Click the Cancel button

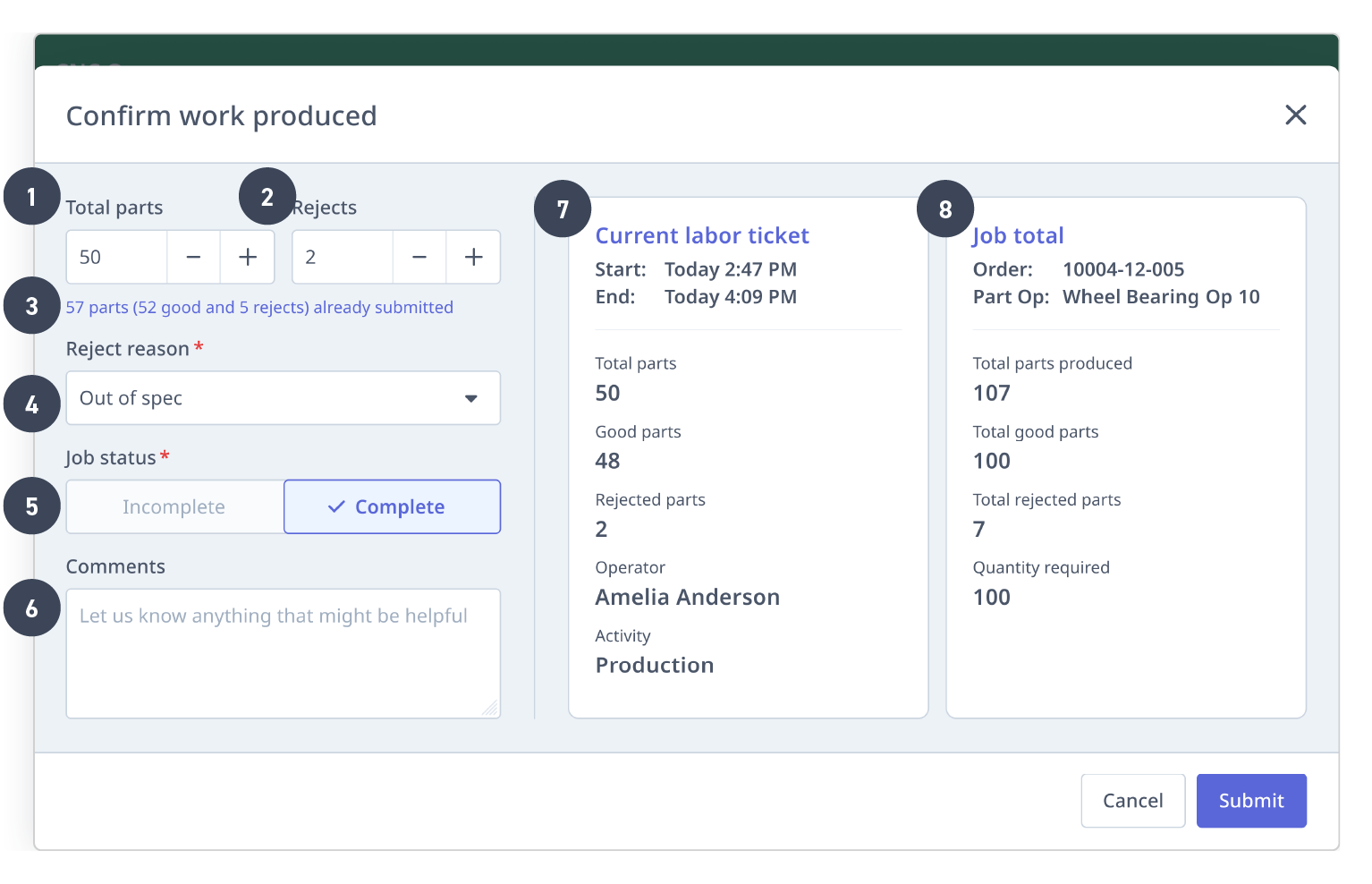pyautogui.click(x=1132, y=801)
